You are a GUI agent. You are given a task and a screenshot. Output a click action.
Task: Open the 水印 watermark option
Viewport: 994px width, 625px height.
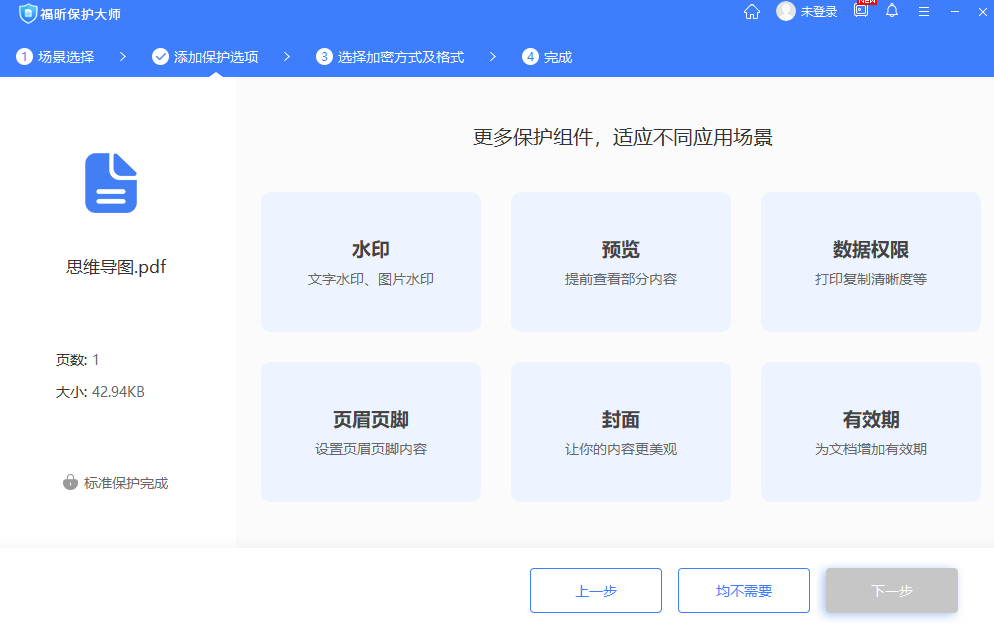pos(370,261)
